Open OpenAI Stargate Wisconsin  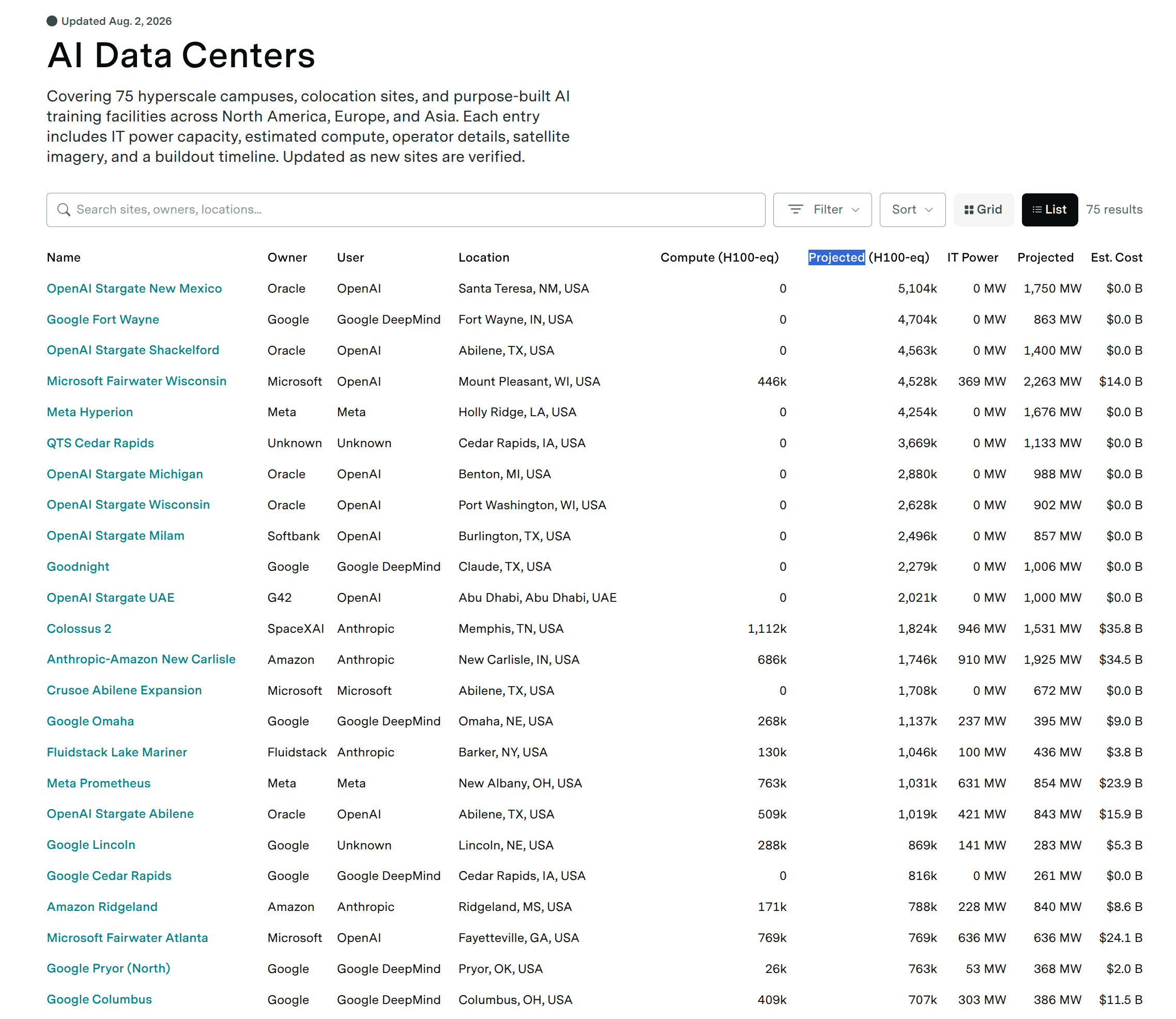pyautogui.click(x=128, y=505)
